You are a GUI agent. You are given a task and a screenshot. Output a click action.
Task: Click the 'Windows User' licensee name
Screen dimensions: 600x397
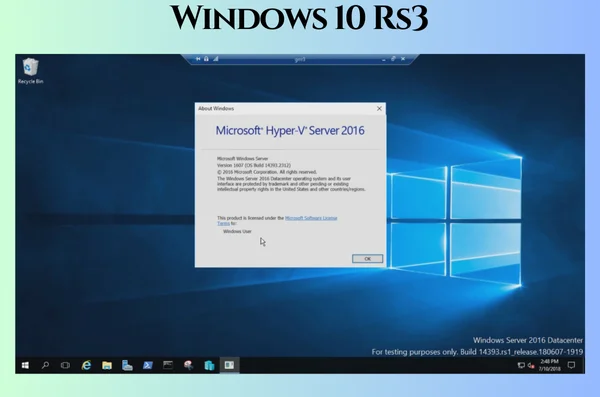point(237,232)
